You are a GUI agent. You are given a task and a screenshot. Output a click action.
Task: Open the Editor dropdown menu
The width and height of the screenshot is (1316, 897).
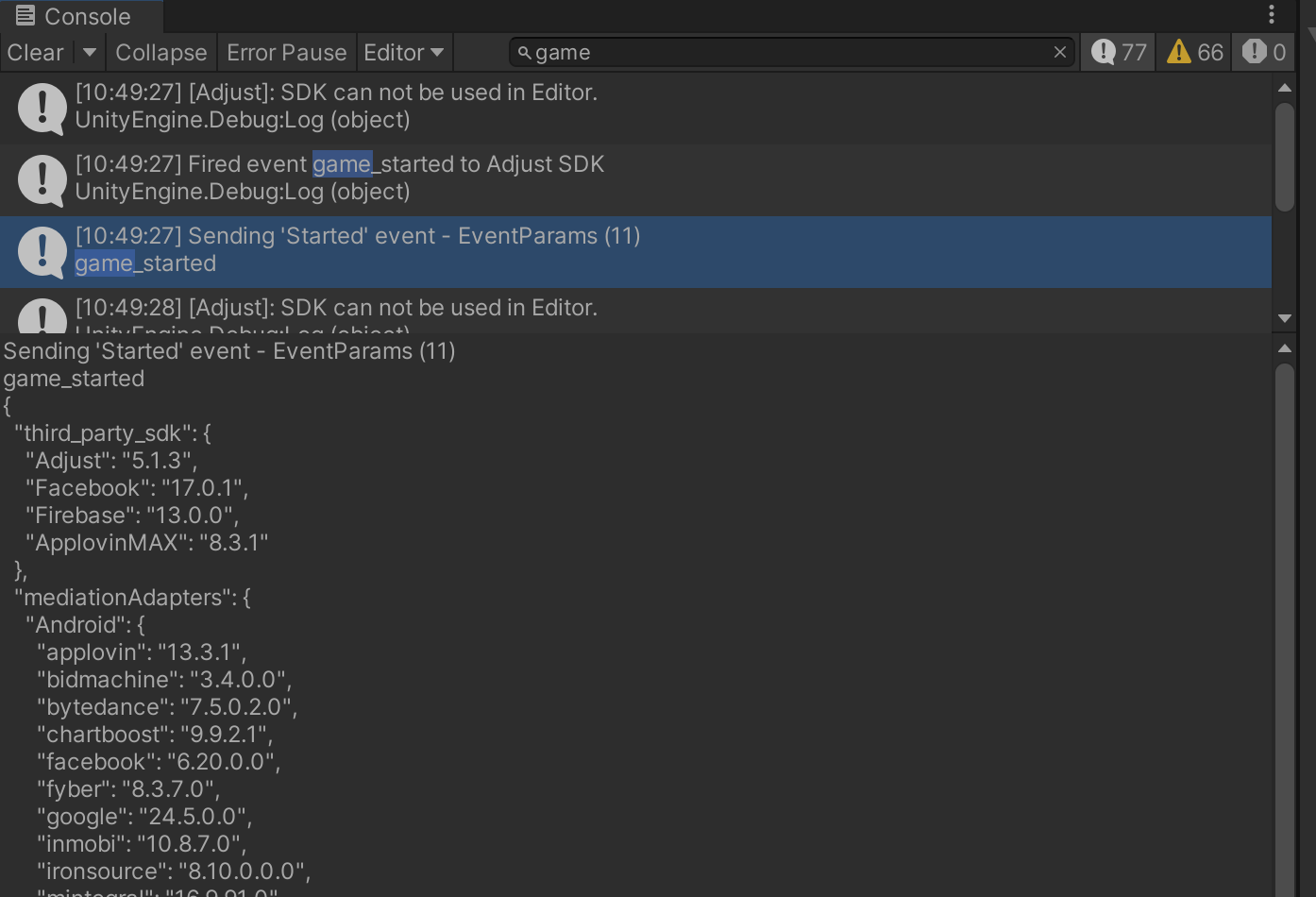[404, 52]
